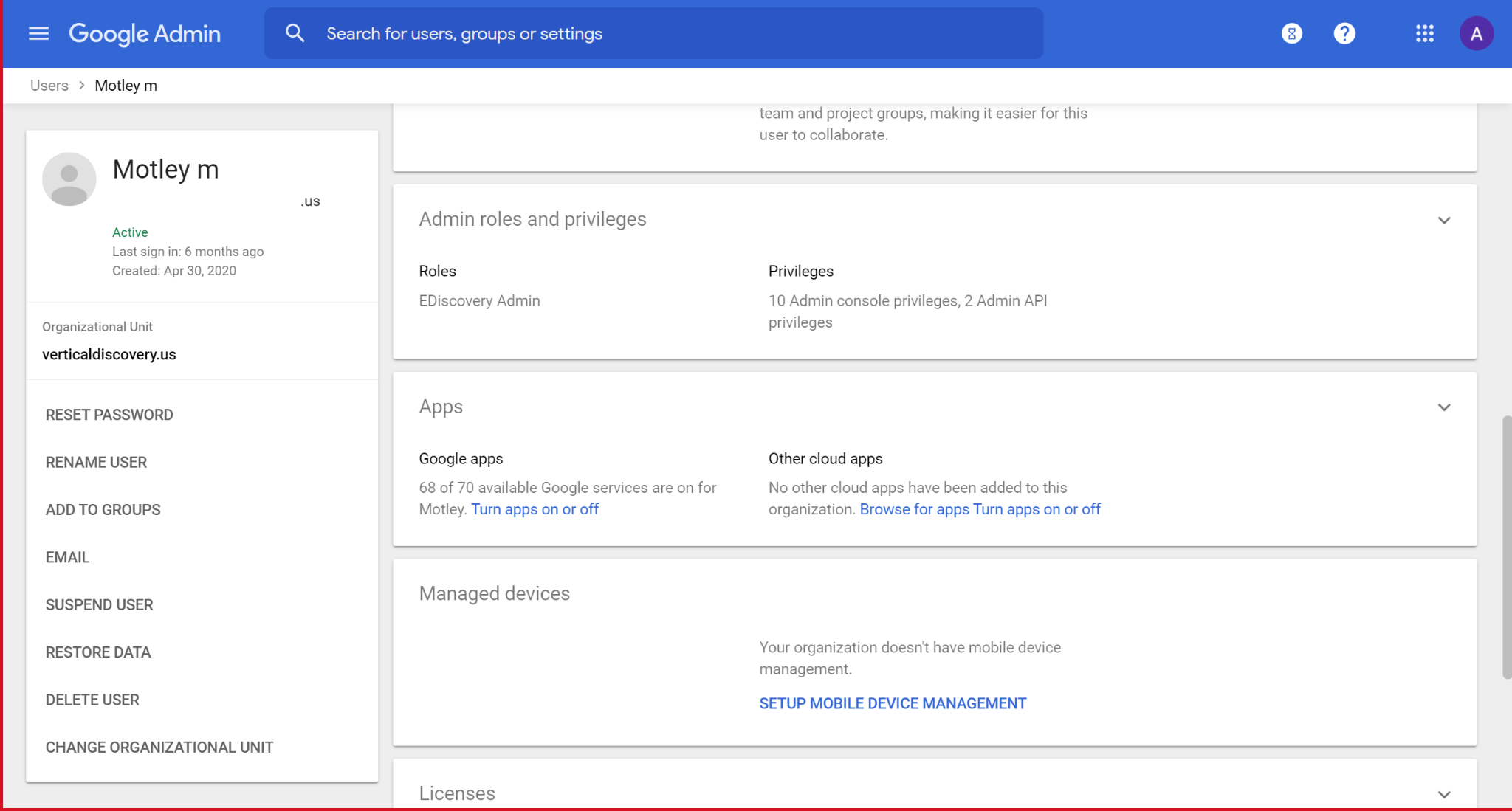The height and width of the screenshot is (811, 1512).
Task: Go back to Users breadcrumb
Action: point(49,86)
